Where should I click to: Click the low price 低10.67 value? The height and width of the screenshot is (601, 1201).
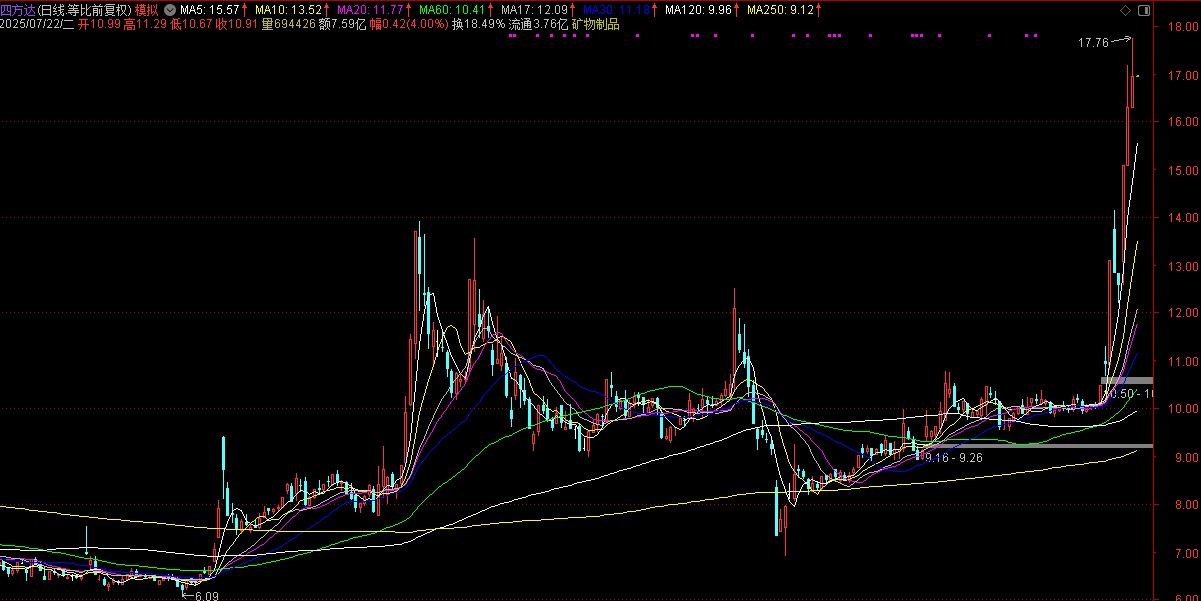(x=191, y=24)
